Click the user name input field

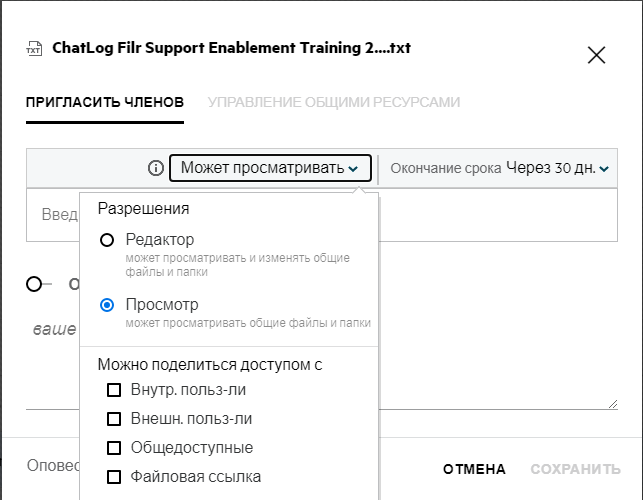coord(55,215)
